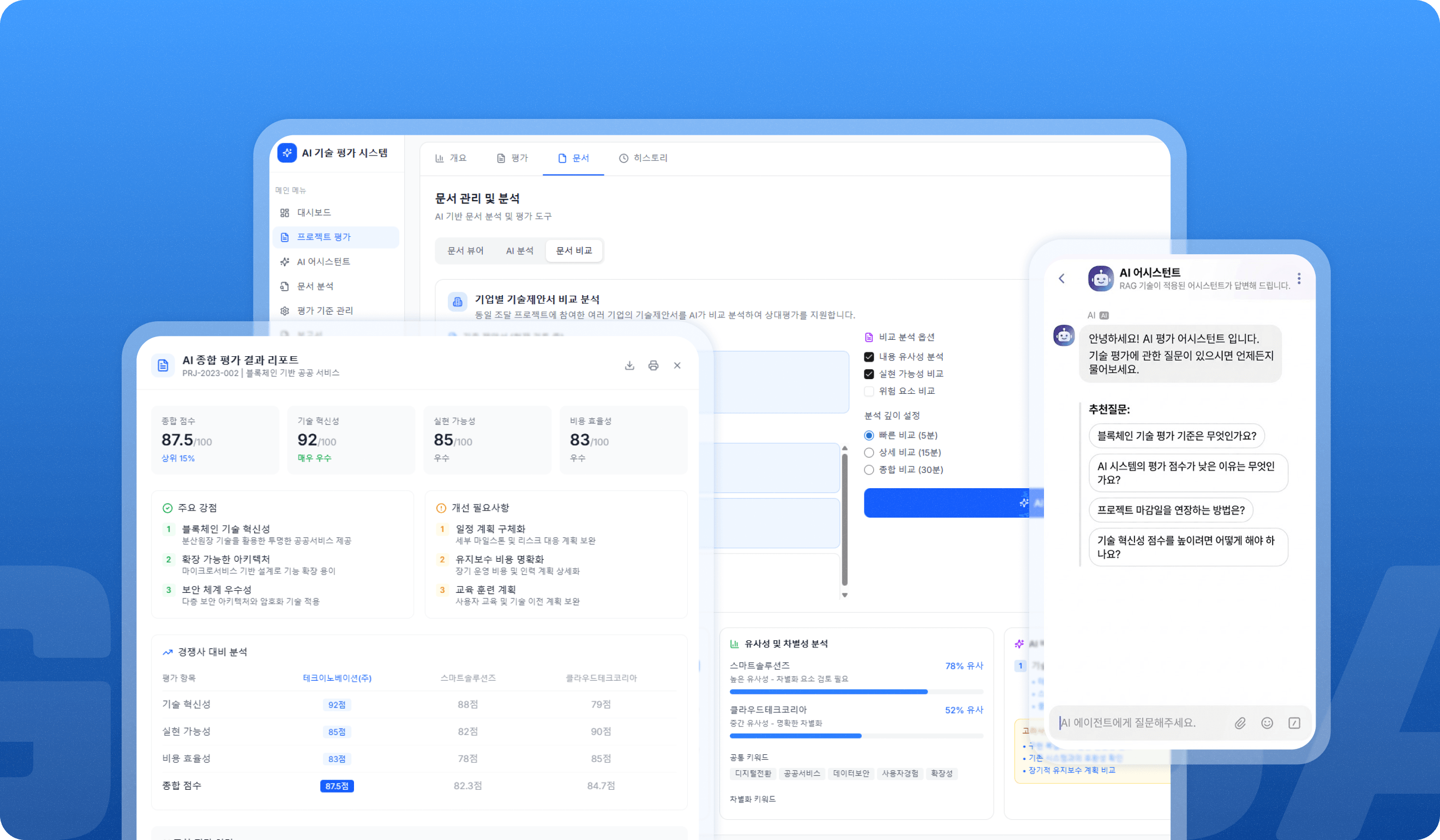Switch to the 히스토리 tab

point(644,158)
